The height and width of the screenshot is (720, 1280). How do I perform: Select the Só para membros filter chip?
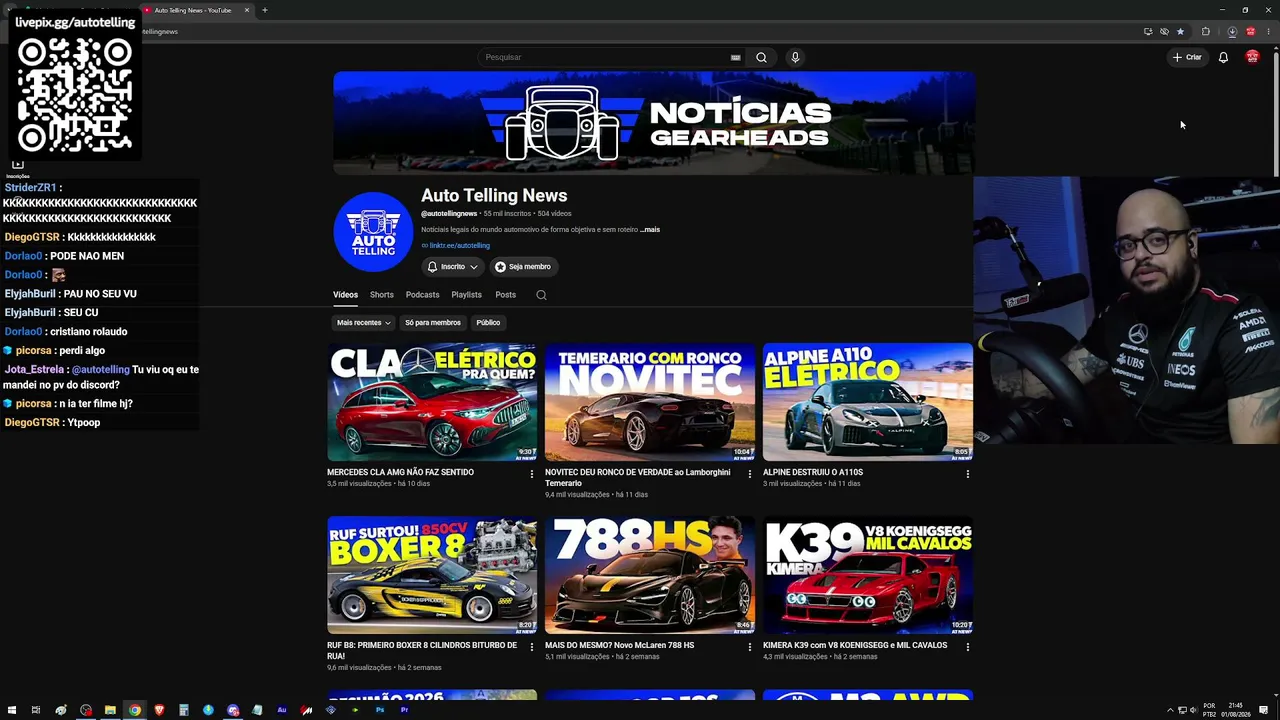[x=433, y=323]
